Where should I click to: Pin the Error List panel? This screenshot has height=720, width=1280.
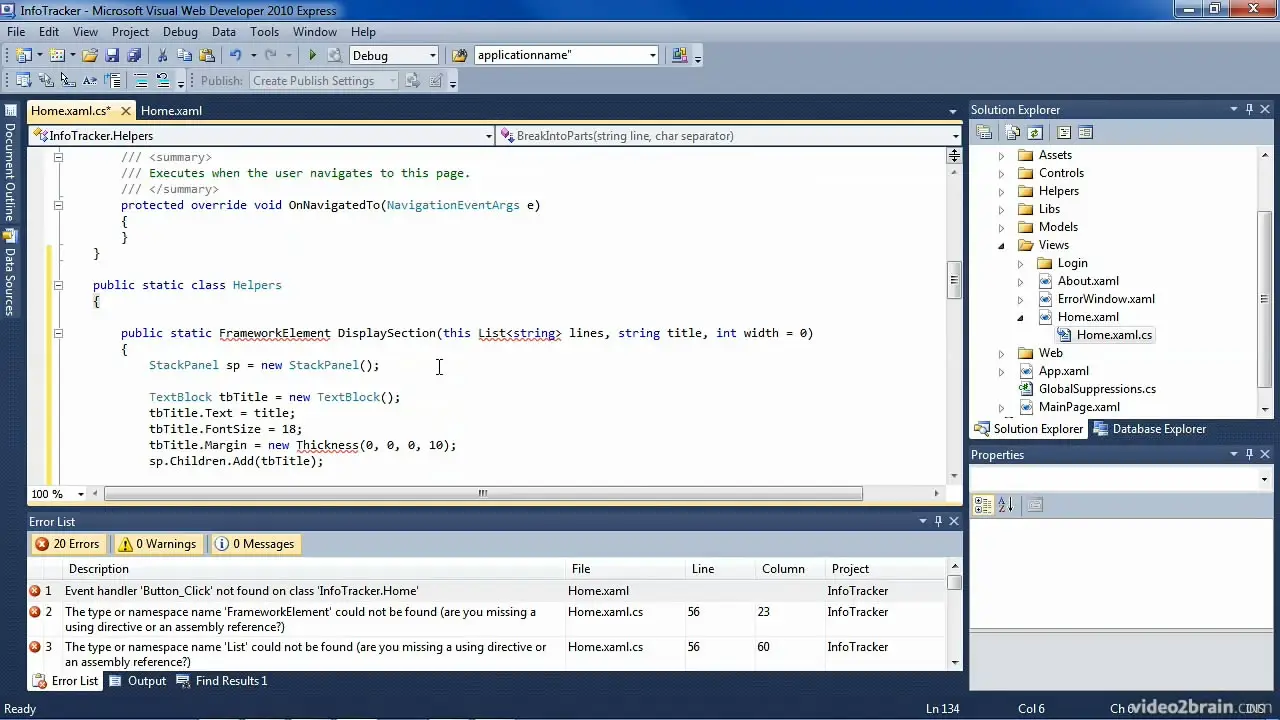coord(938,521)
